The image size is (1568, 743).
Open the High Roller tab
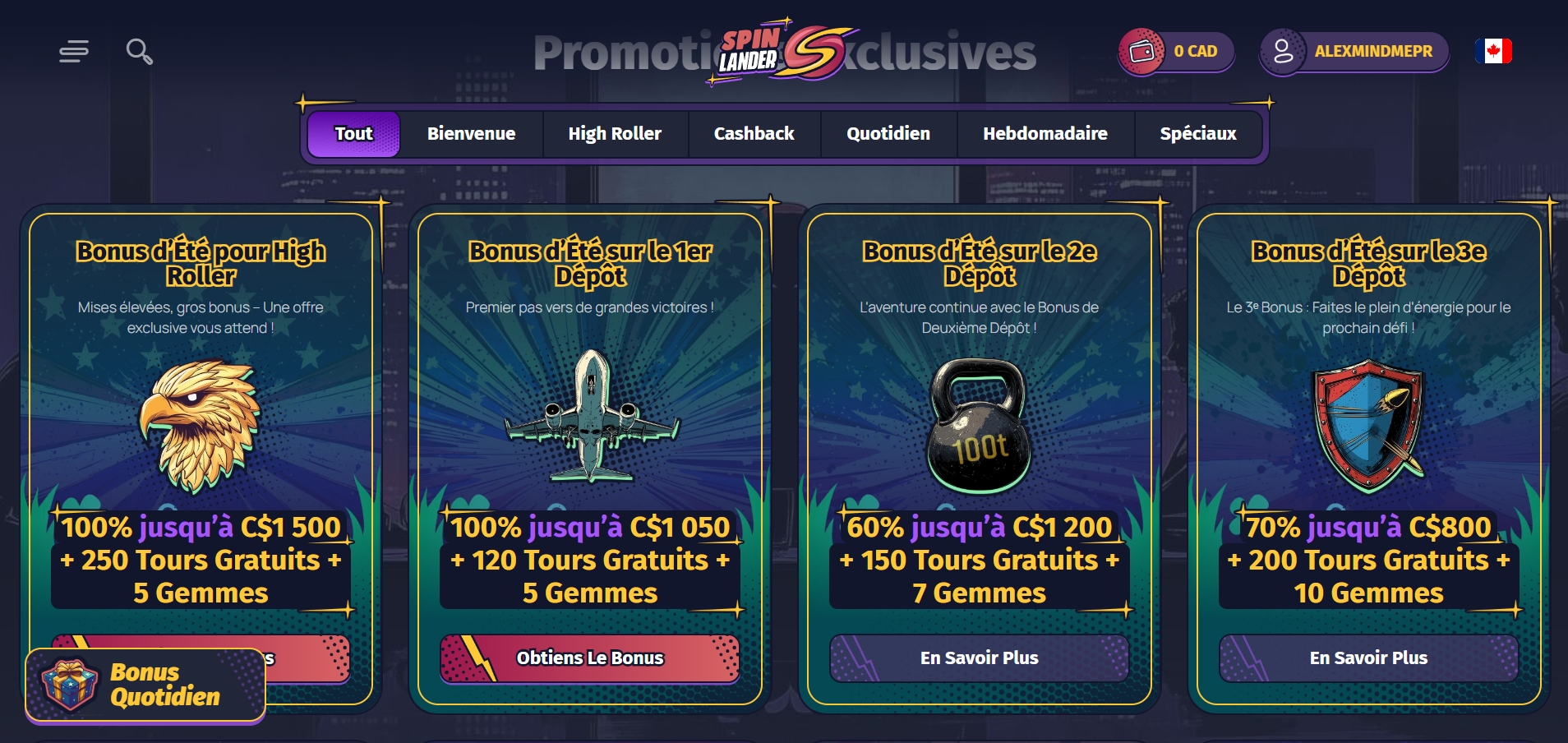615,133
